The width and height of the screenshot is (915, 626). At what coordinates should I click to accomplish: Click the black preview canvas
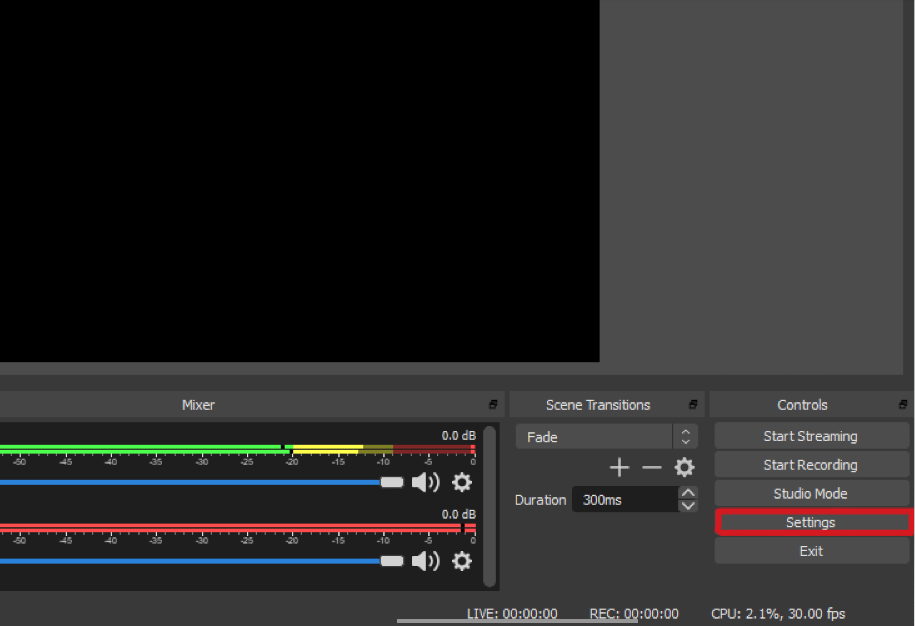click(299, 181)
